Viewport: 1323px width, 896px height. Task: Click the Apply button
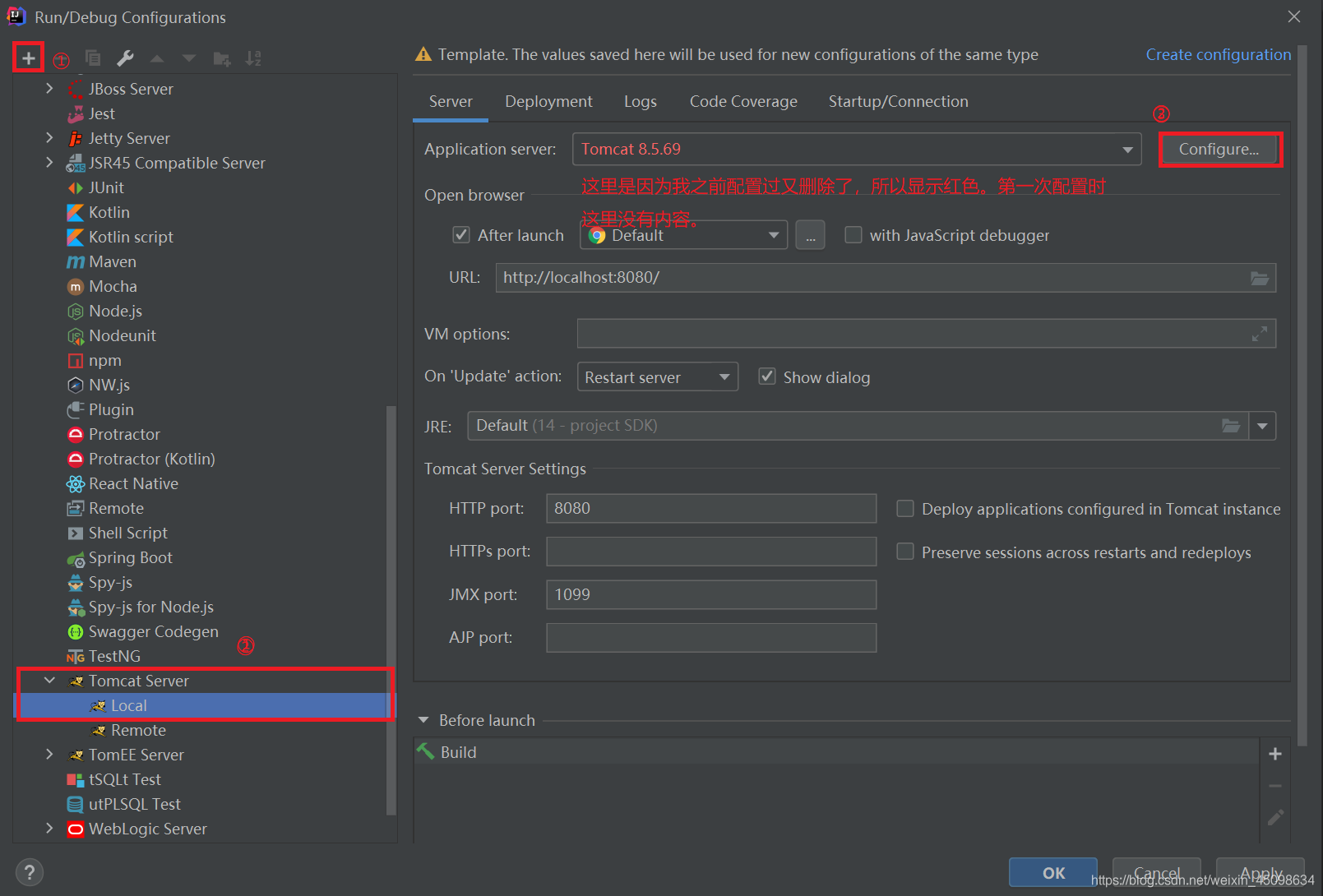[1261, 873]
